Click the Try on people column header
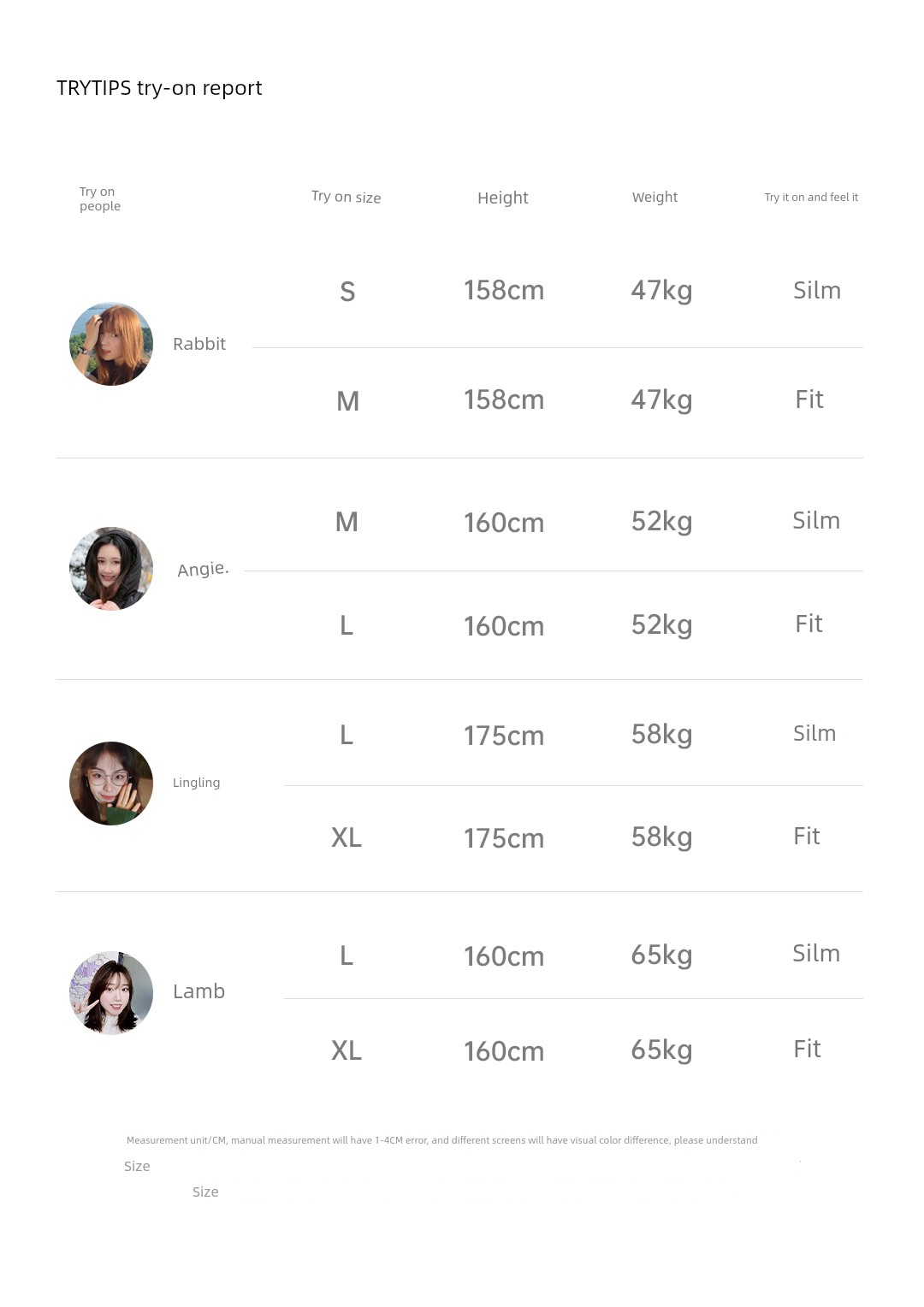 99,198
